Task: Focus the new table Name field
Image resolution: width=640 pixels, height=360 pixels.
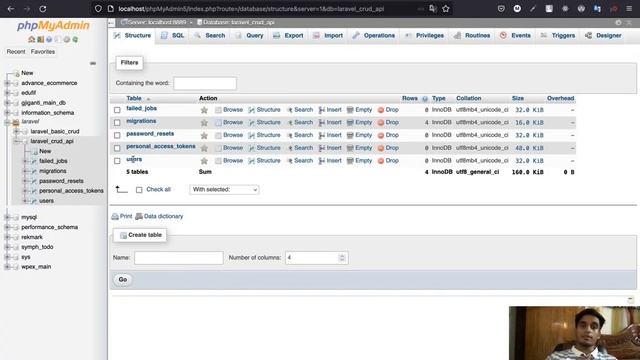Action: [179, 258]
